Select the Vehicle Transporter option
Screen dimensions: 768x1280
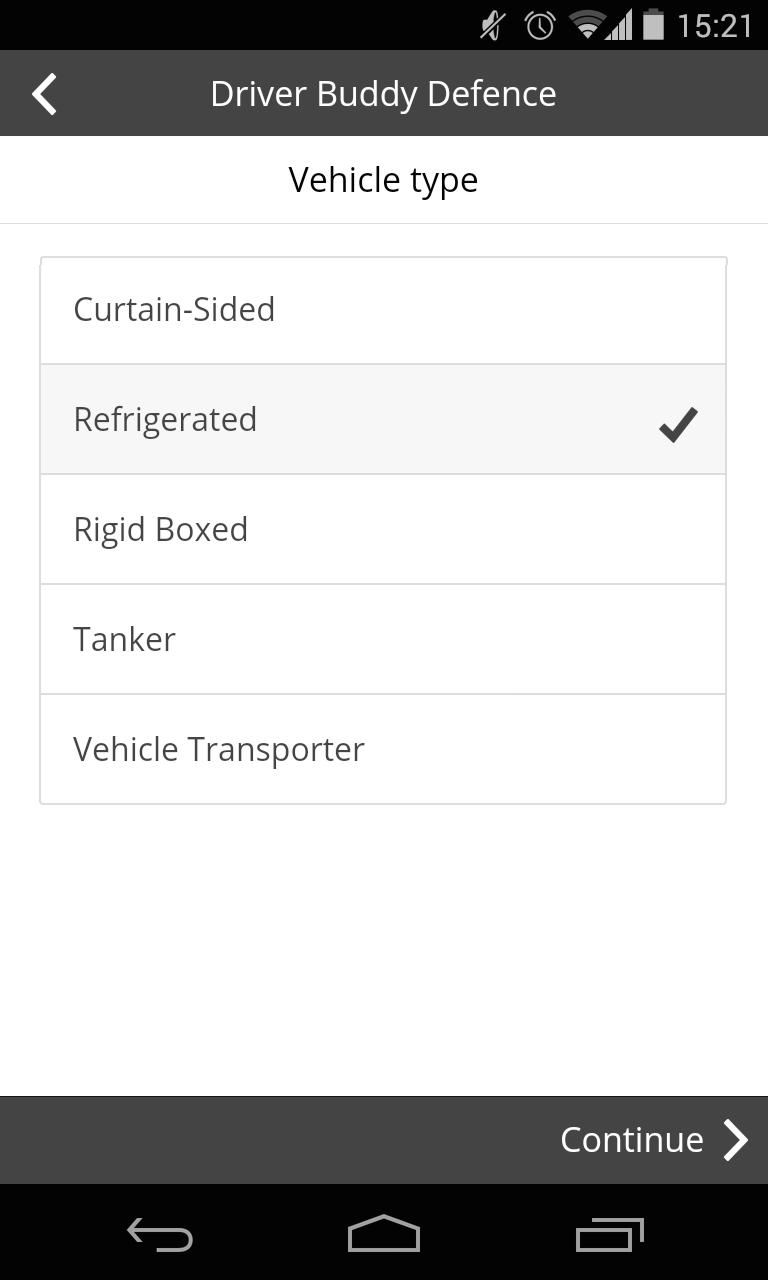[x=383, y=748]
